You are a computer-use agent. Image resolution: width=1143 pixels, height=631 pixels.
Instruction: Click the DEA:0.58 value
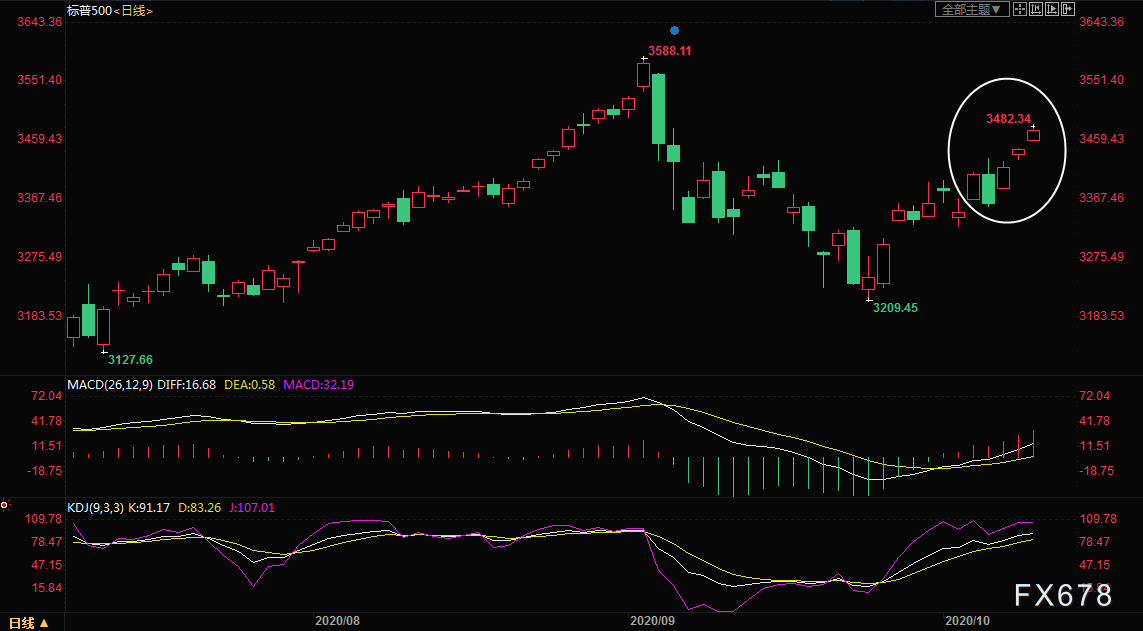point(249,384)
